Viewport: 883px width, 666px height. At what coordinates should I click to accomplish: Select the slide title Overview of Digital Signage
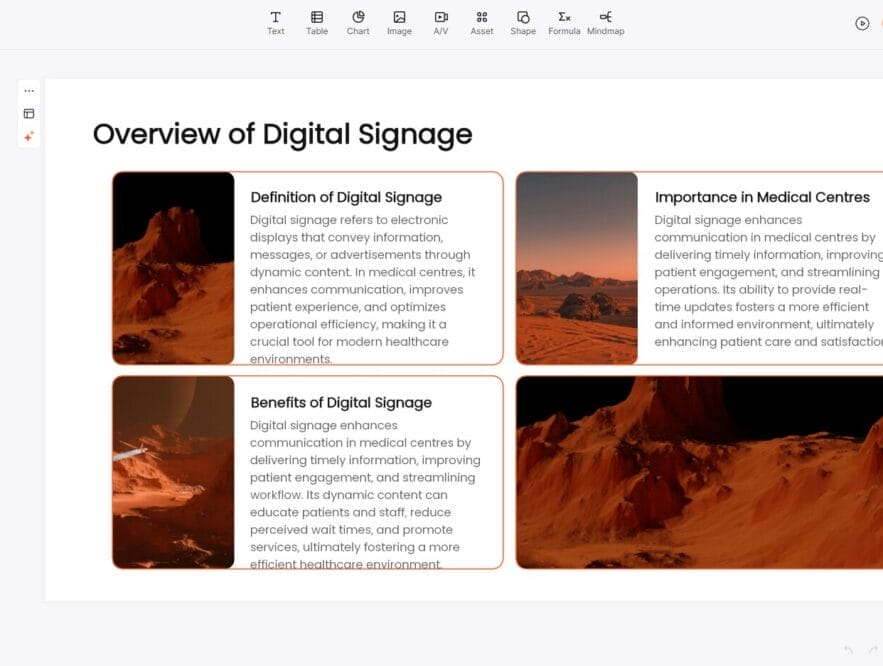coord(282,134)
